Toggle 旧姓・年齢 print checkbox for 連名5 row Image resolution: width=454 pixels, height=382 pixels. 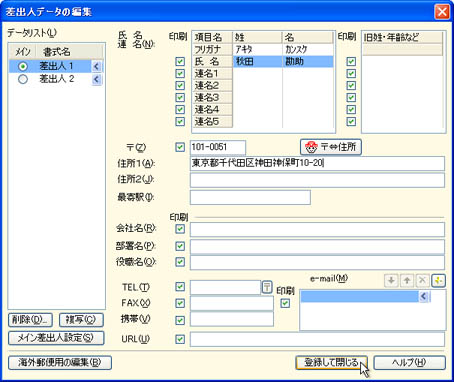351,121
